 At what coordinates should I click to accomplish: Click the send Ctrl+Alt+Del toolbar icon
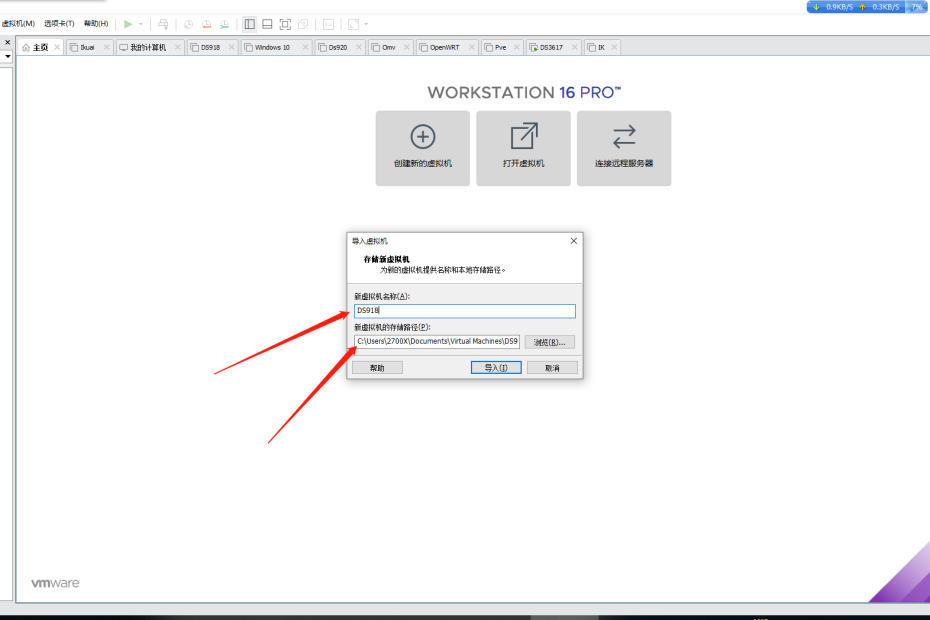(163, 24)
